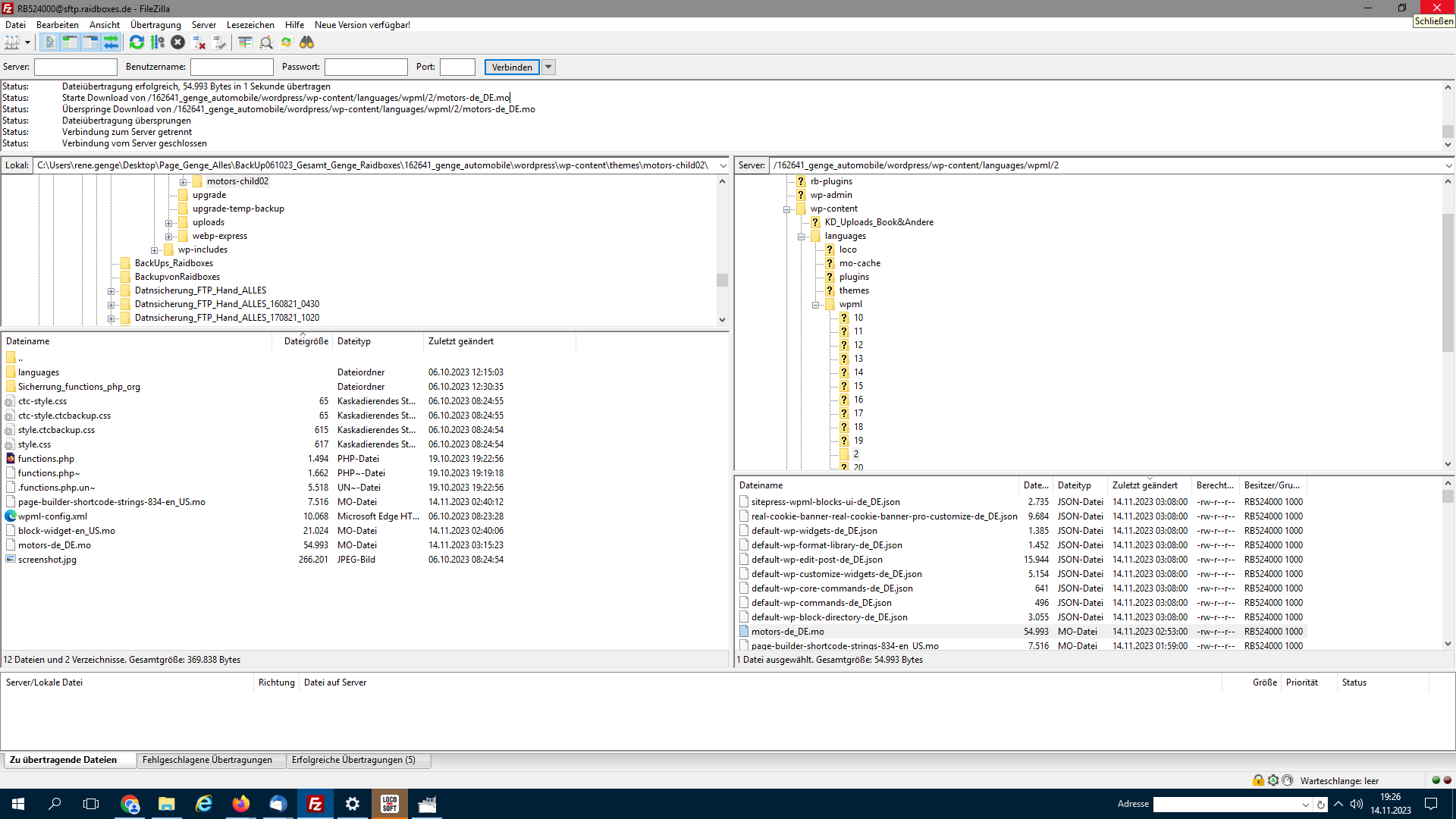This screenshot has width=1456, height=819.
Task: Open the remote server path dropdown
Action: (x=1448, y=165)
